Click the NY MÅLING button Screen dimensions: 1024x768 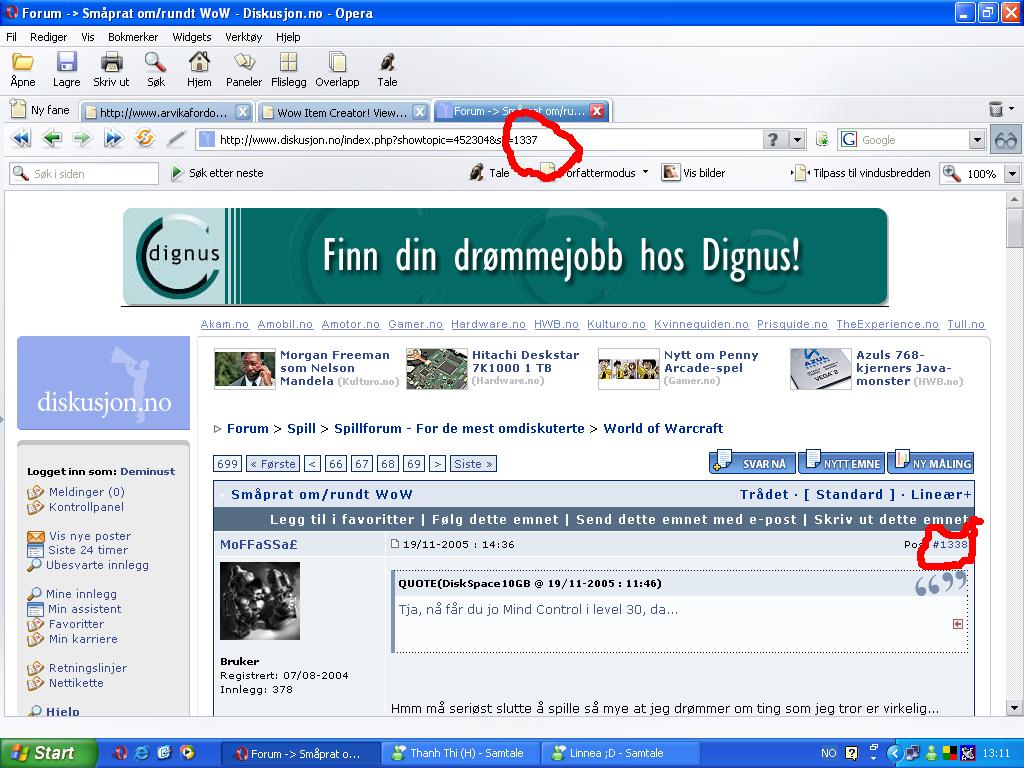tap(931, 462)
